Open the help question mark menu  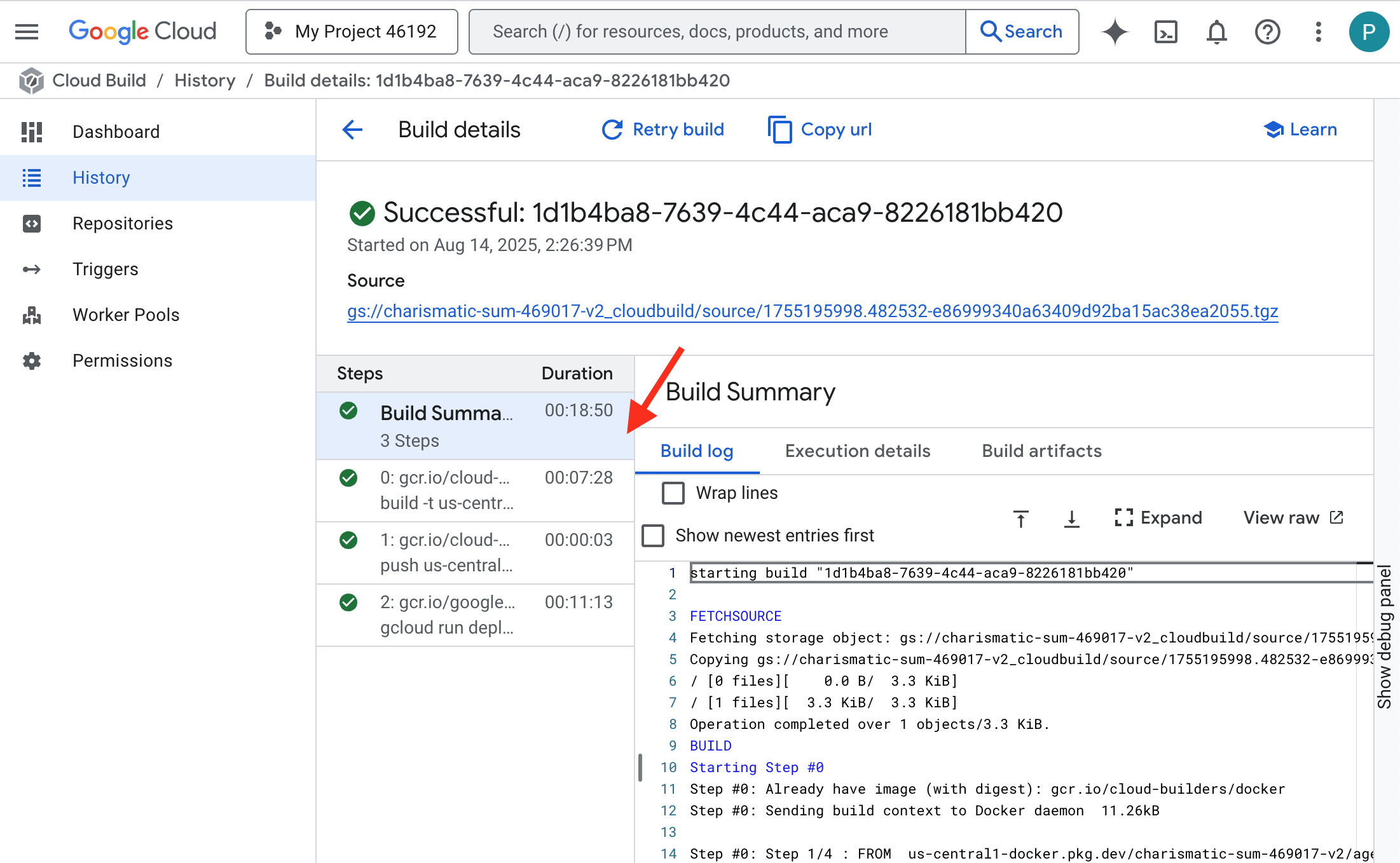coord(1267,31)
